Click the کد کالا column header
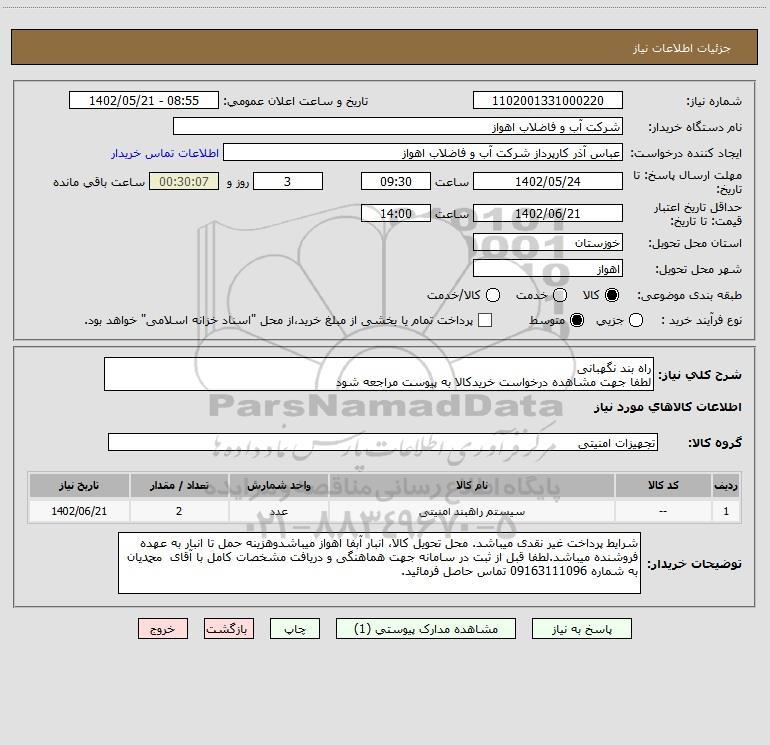Viewport: 770px width, 745px height. tap(663, 485)
